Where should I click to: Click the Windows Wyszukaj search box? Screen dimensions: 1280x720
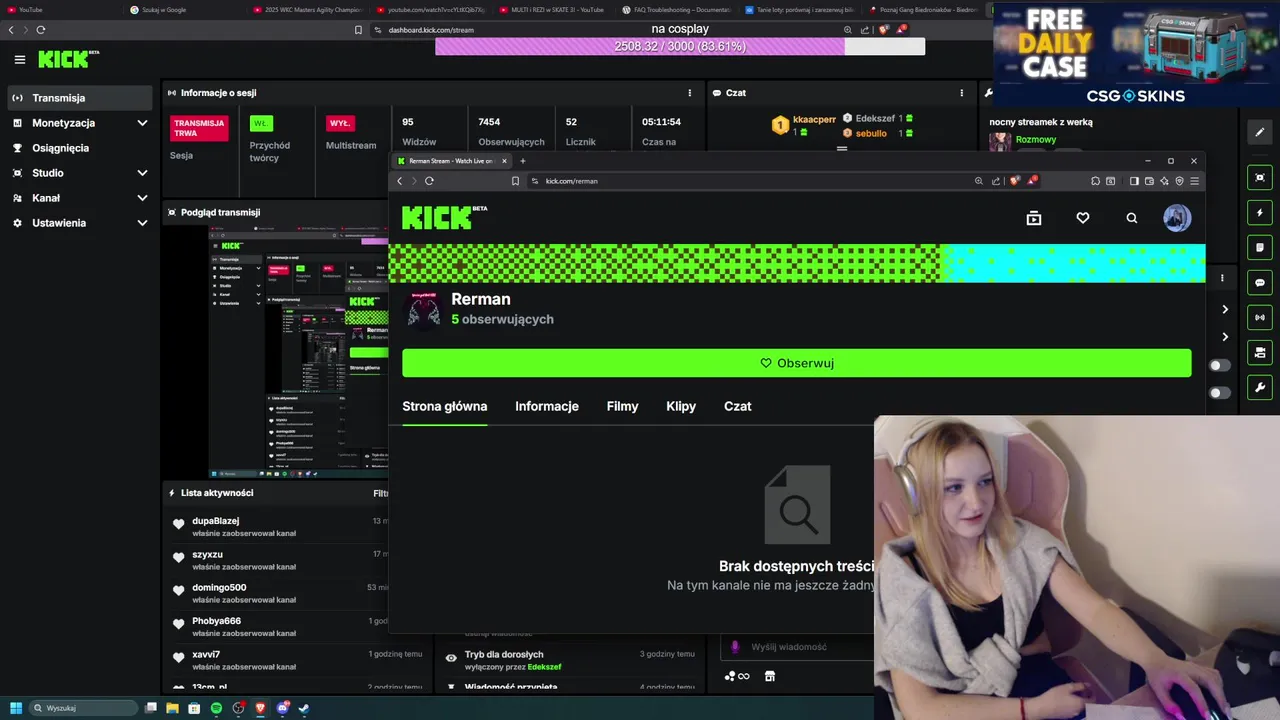coord(84,708)
